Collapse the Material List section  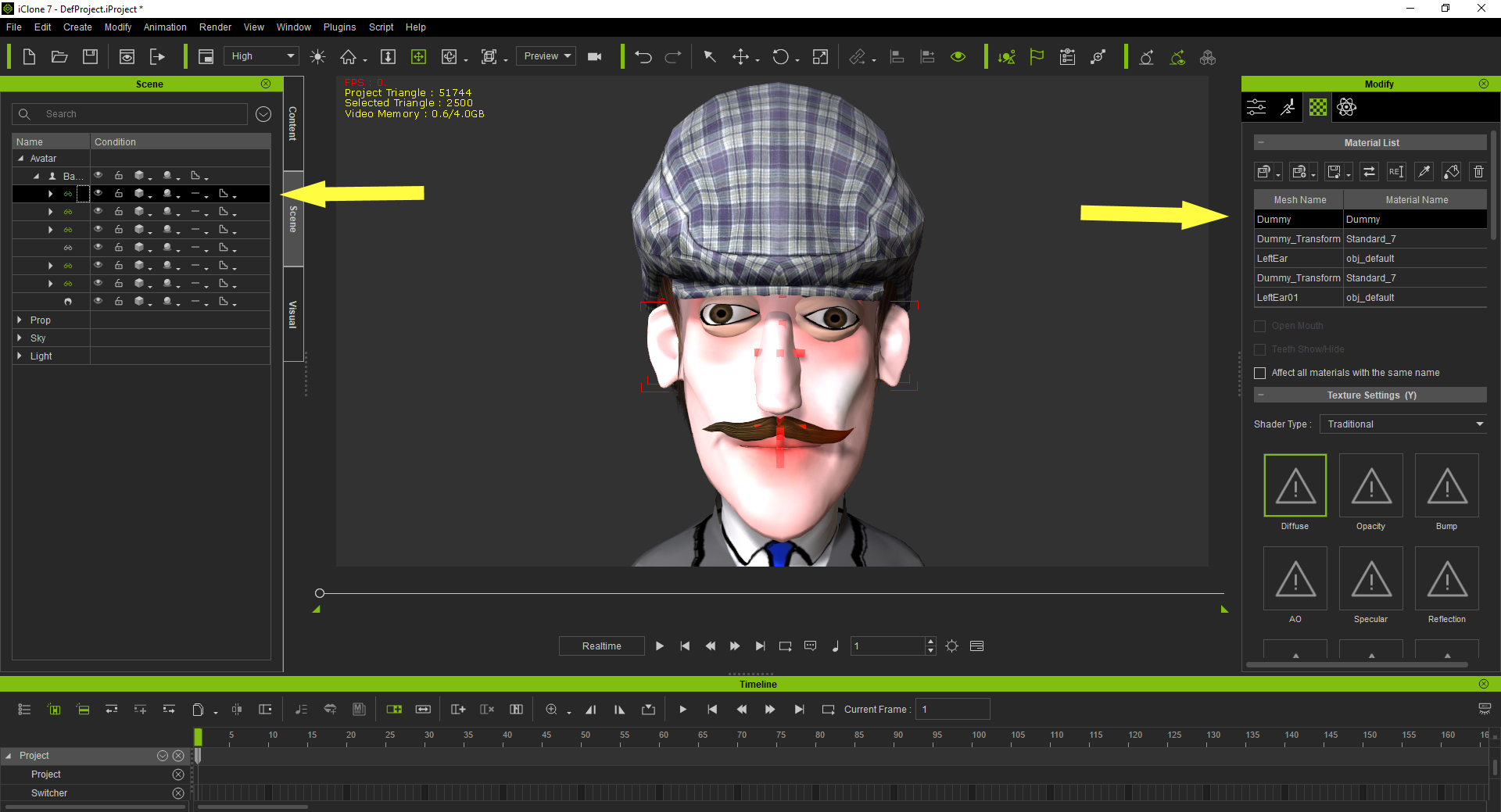(1261, 143)
